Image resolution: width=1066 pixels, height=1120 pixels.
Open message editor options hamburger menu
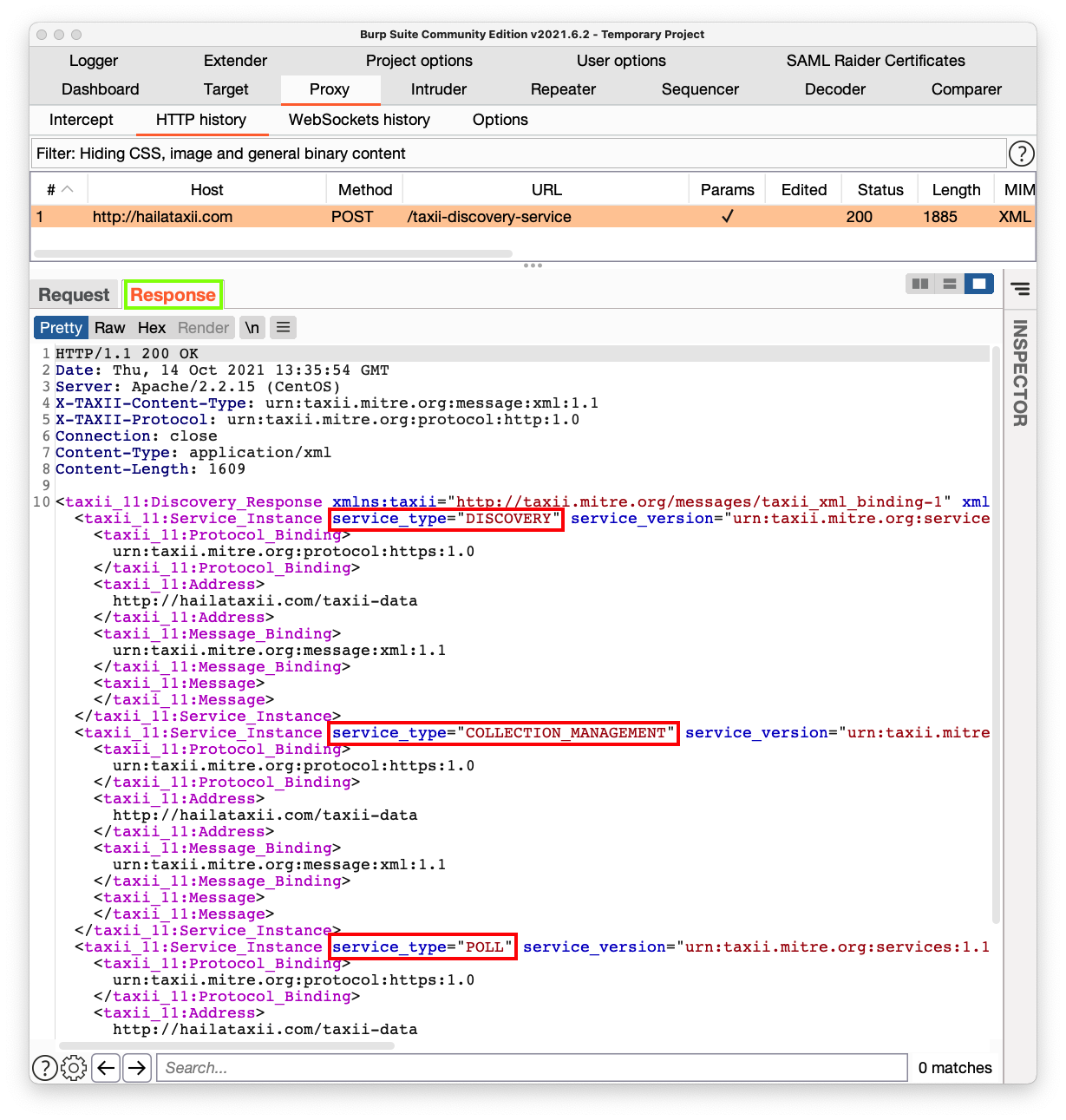(283, 328)
